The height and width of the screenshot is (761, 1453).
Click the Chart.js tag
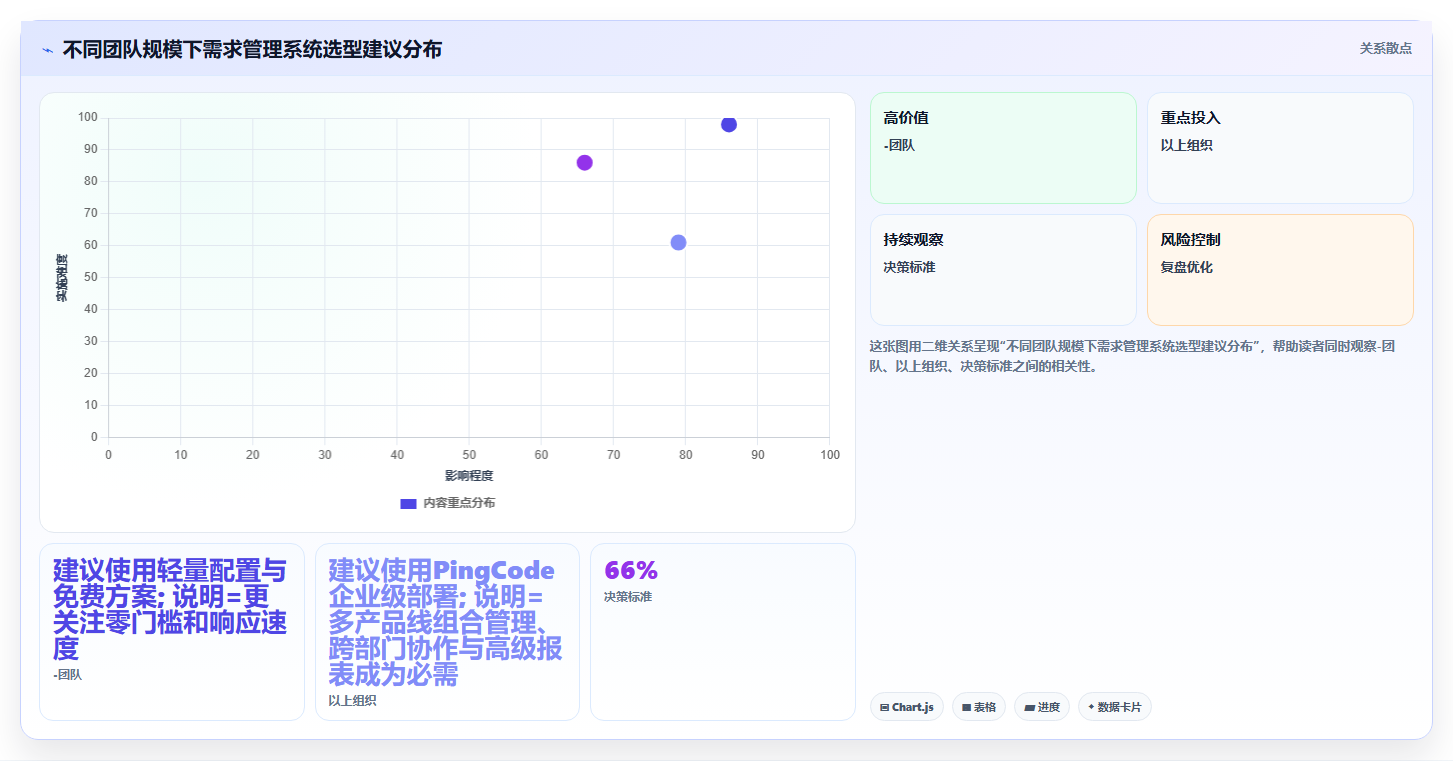[x=907, y=707]
